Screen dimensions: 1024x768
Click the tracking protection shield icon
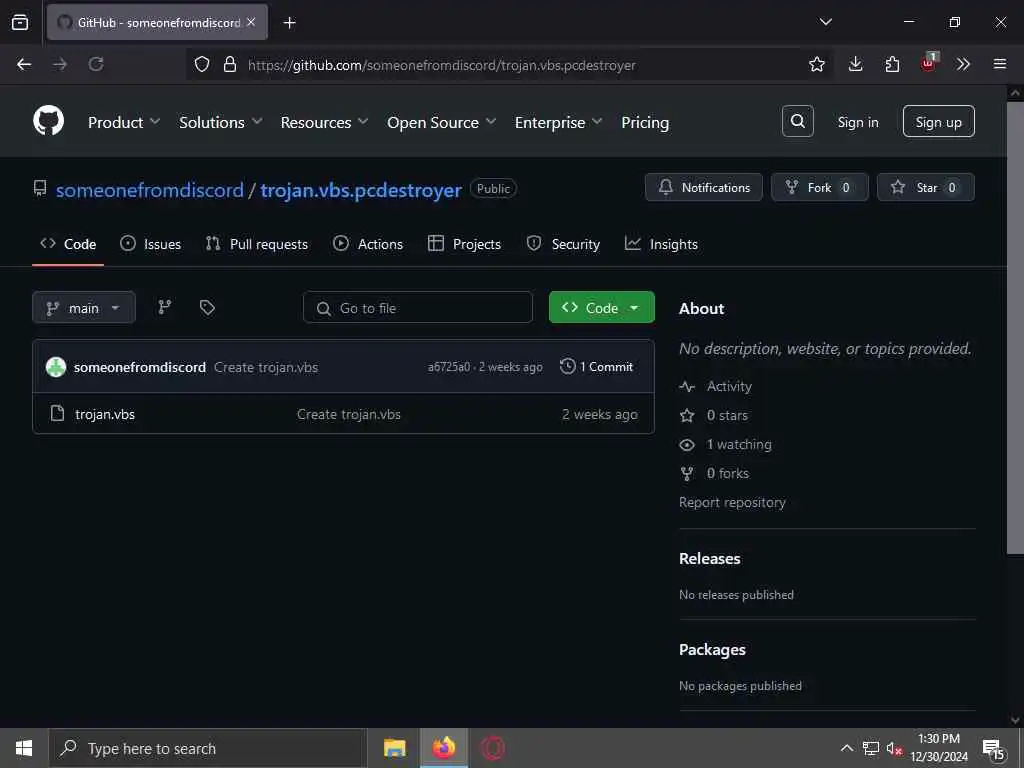(x=202, y=64)
